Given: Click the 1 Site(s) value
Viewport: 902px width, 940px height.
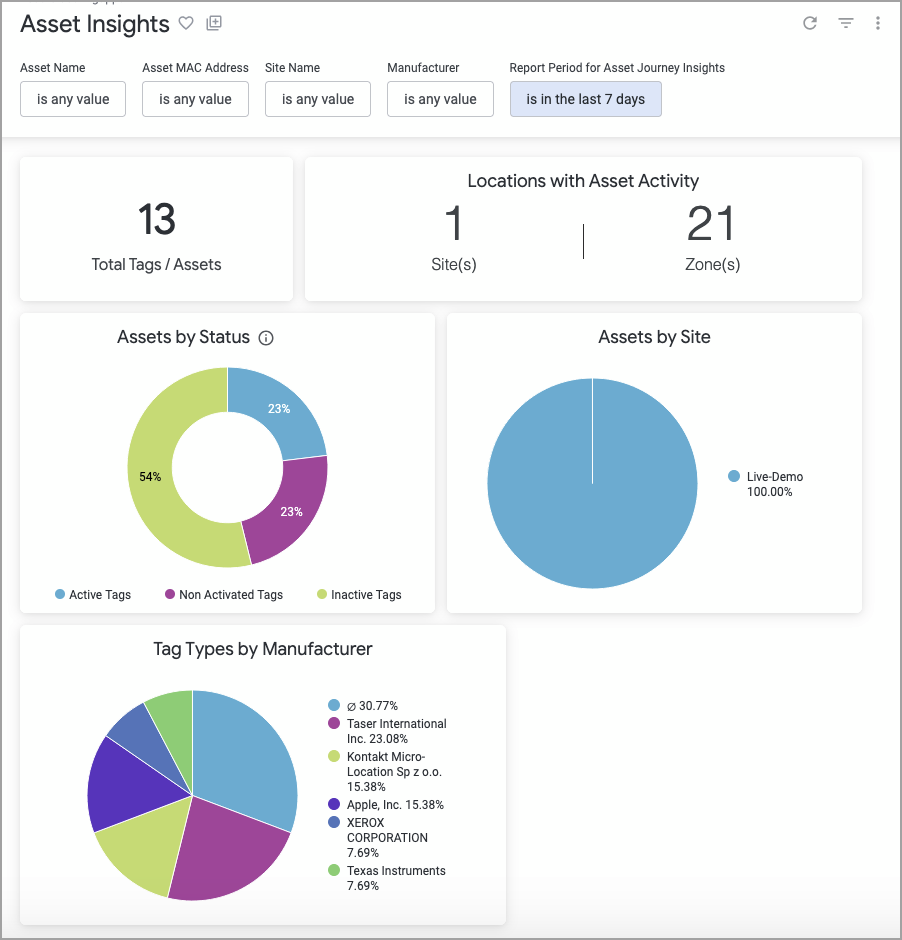Looking at the screenshot, I should pos(454,223).
